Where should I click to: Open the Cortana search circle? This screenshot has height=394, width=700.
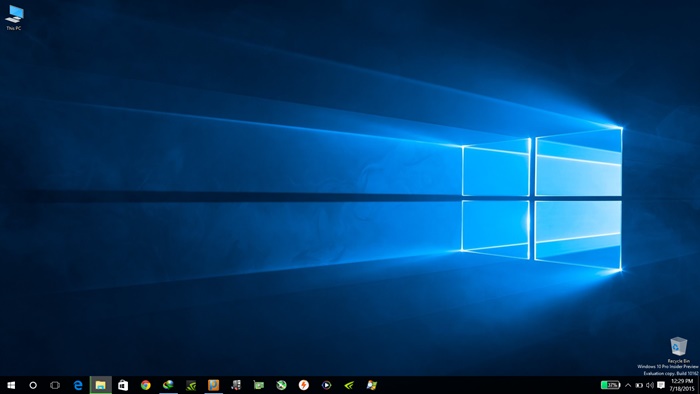[33, 385]
